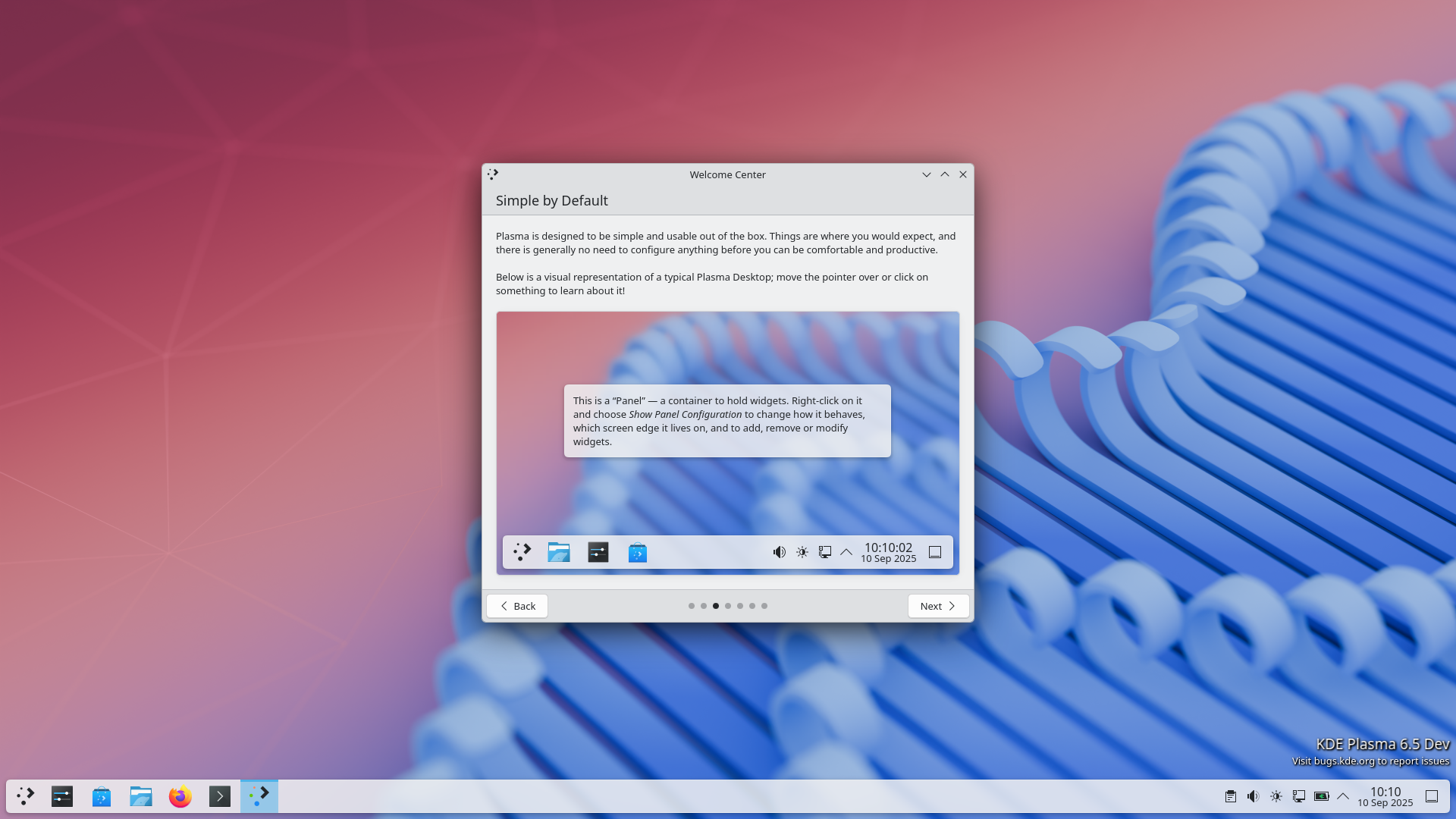Image resolution: width=1456 pixels, height=819 pixels.
Task: Jump to the fifth page indicator dot
Action: click(x=740, y=606)
